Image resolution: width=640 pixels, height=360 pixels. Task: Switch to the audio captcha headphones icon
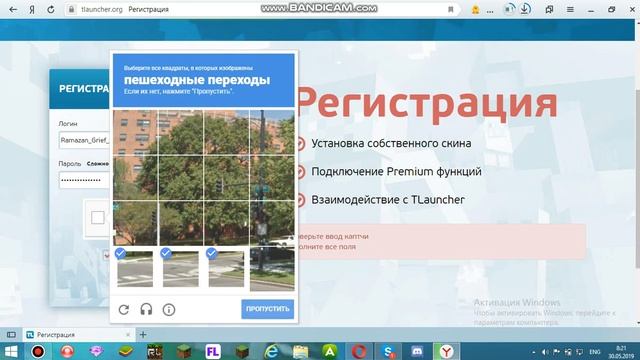click(x=146, y=309)
